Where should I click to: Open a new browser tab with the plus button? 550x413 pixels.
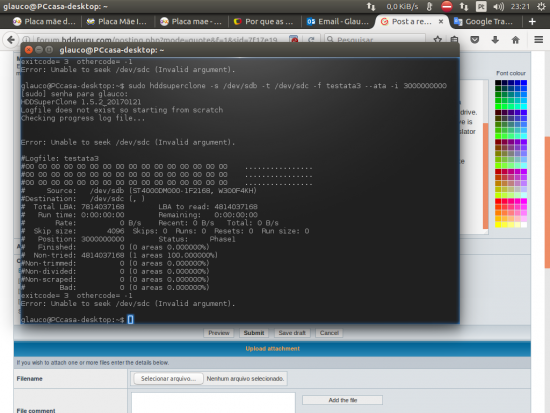tap(532, 21)
